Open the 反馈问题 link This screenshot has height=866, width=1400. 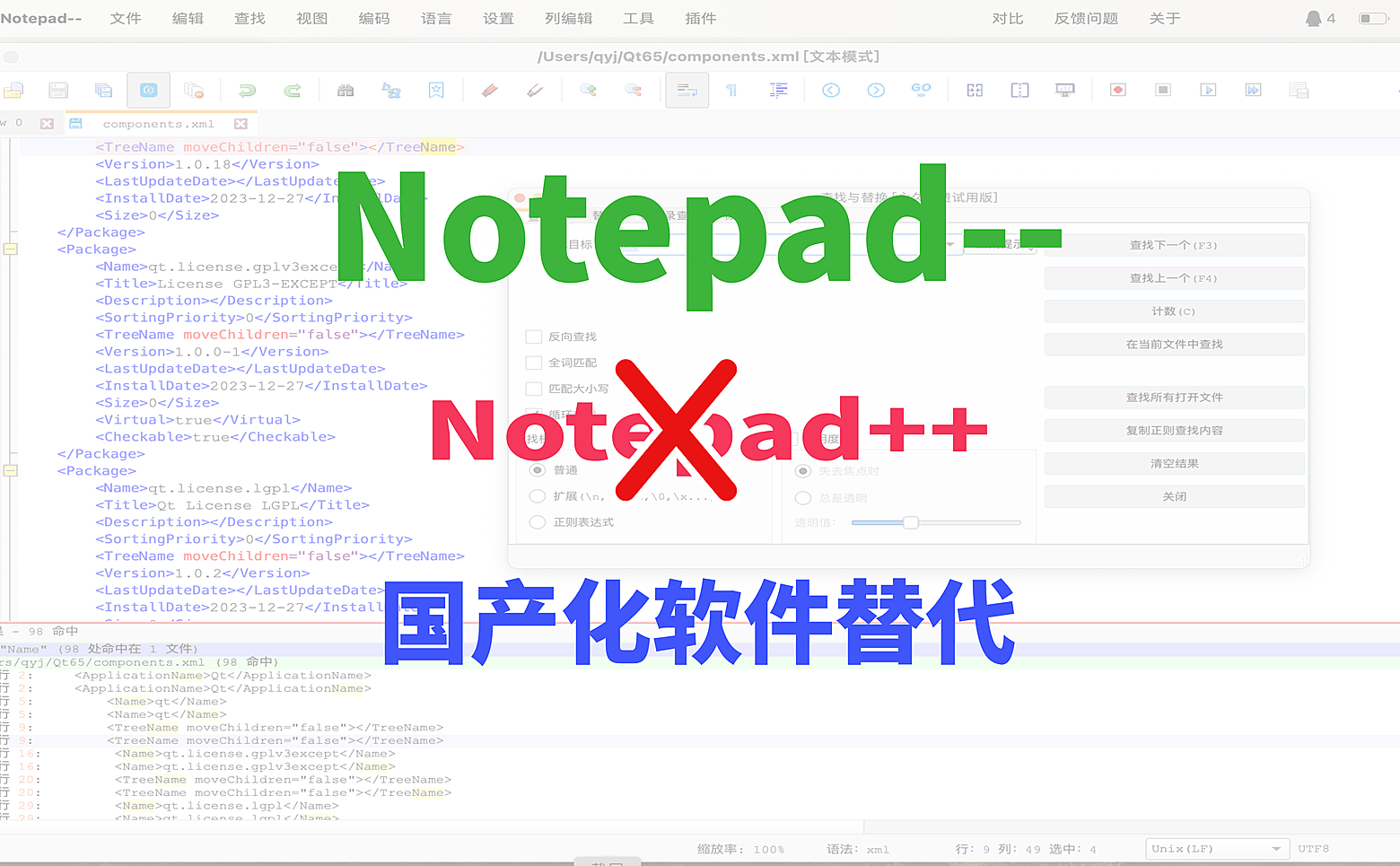(x=1086, y=18)
